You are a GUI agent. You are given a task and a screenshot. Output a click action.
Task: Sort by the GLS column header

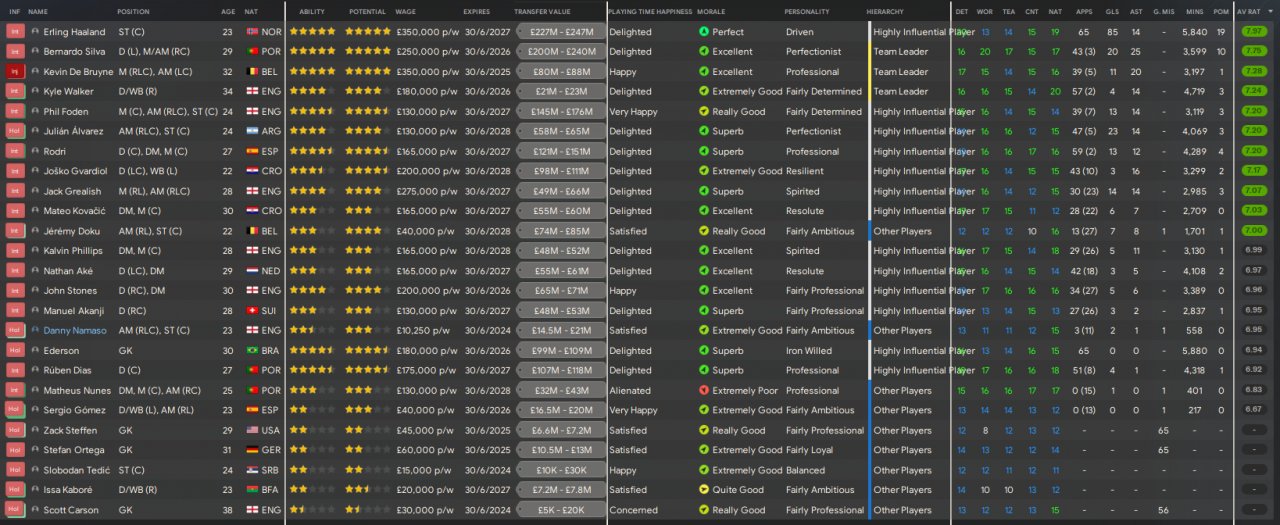[x=1112, y=11]
